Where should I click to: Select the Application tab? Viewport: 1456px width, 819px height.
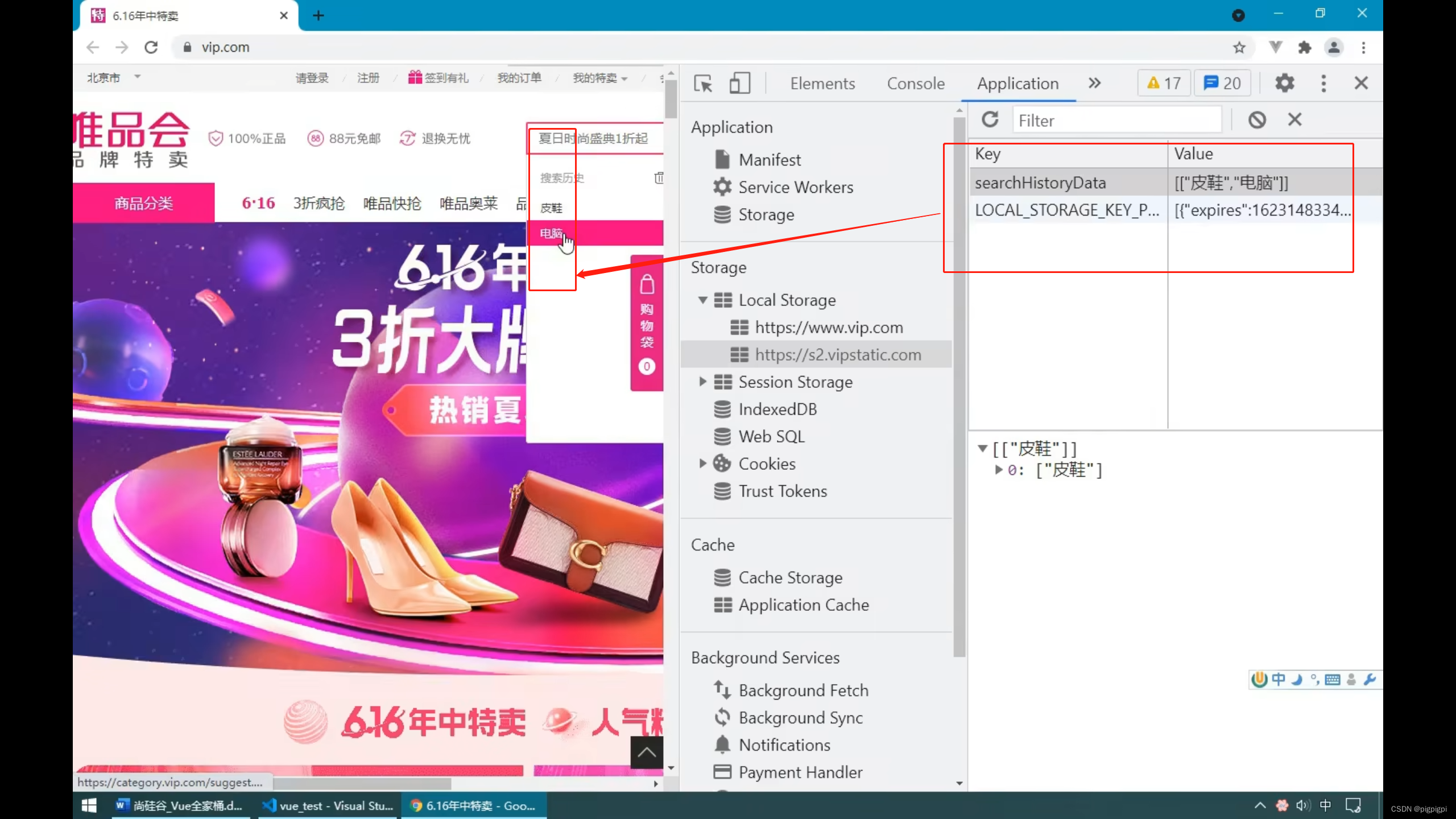pos(1017,84)
